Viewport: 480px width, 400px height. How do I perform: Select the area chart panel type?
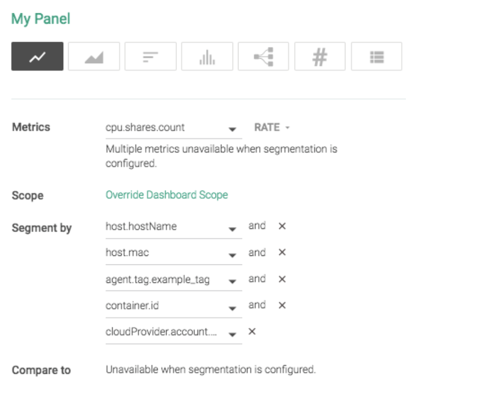94,56
